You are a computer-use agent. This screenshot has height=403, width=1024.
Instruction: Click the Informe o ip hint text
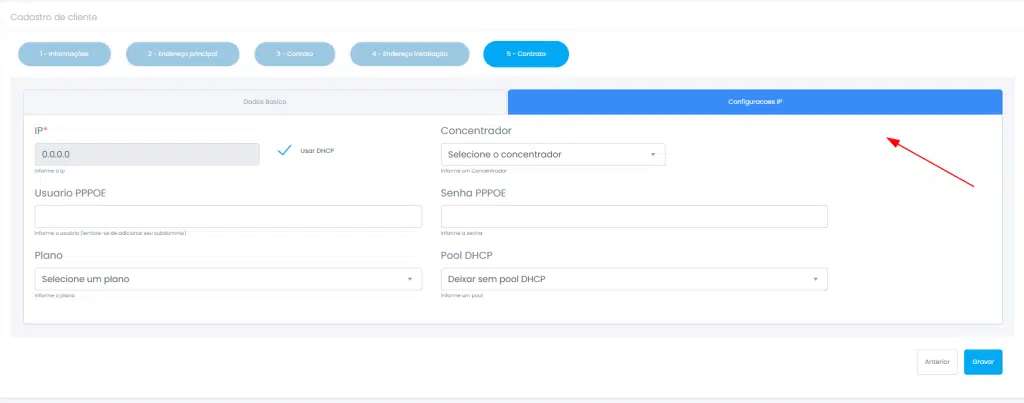pyautogui.click(x=50, y=171)
